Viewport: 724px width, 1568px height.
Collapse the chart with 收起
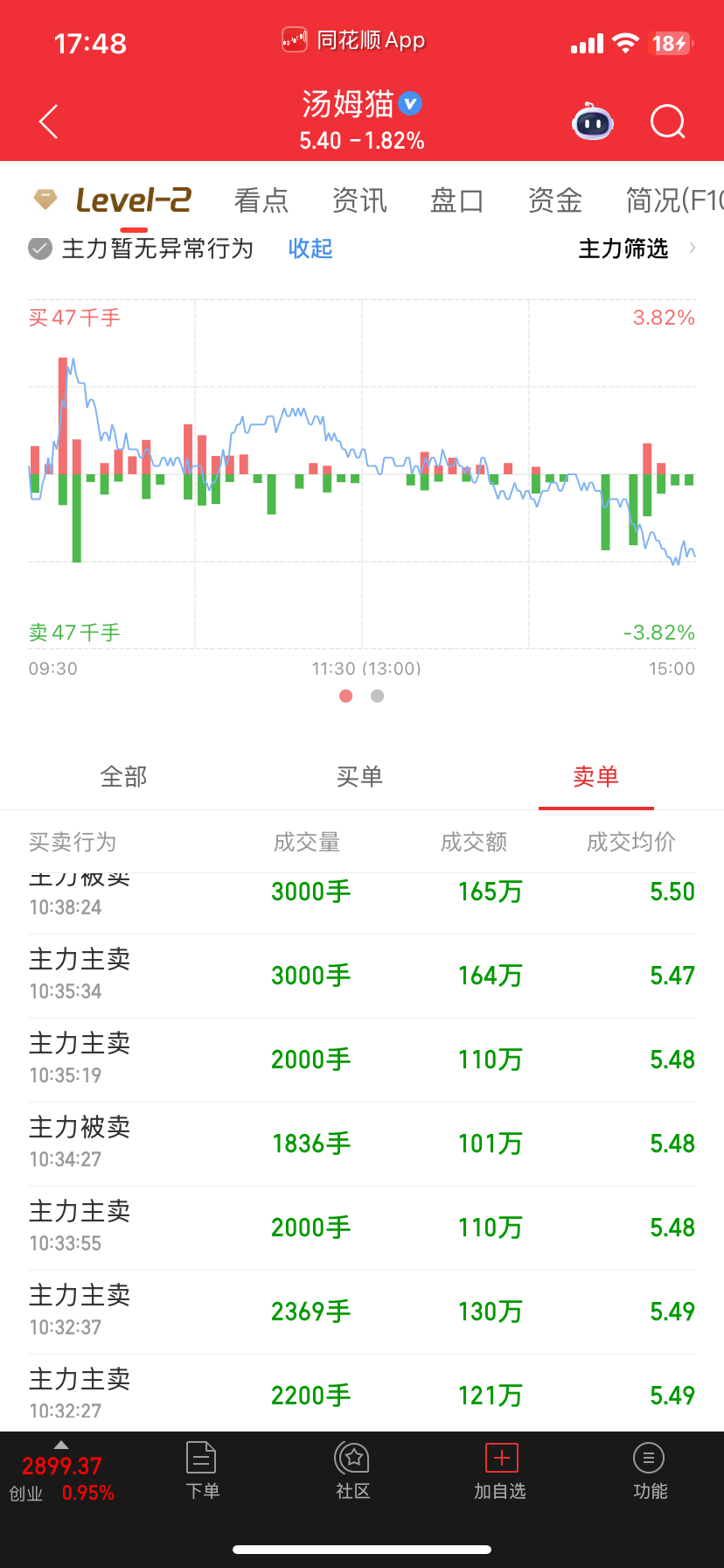pyautogui.click(x=310, y=248)
